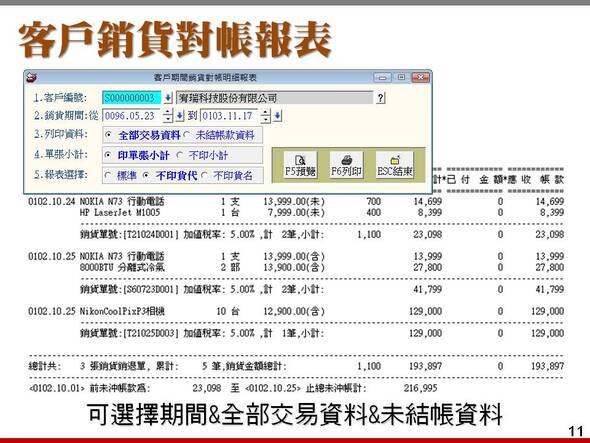The width and height of the screenshot is (590, 443).
Task: Click the price 13,900.00(含)
Action: click(294, 268)
